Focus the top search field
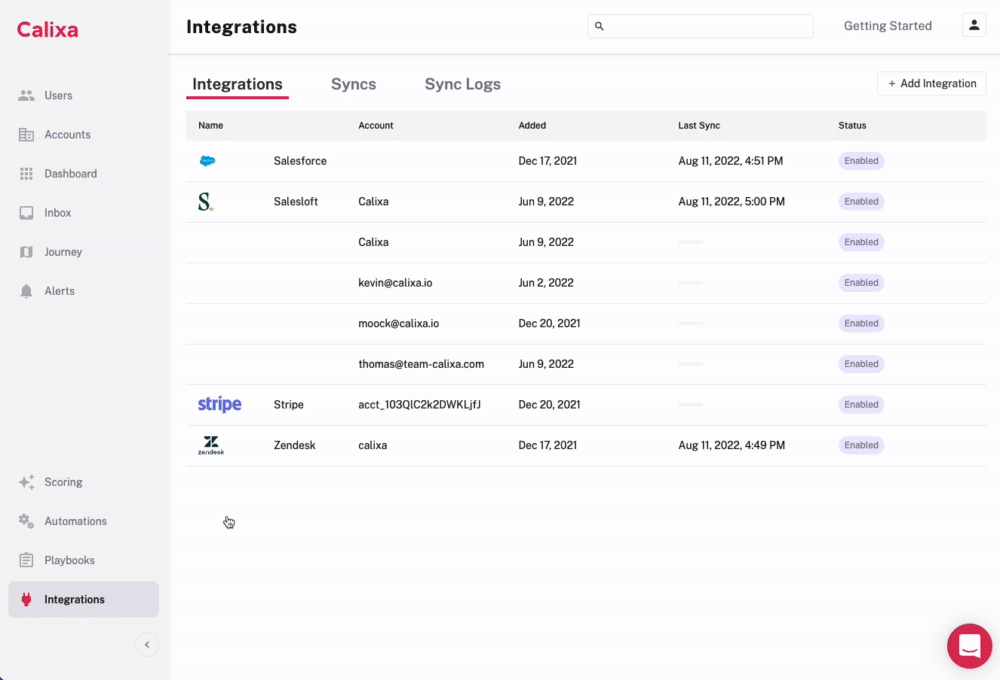This screenshot has height=680, width=1000. coord(700,26)
